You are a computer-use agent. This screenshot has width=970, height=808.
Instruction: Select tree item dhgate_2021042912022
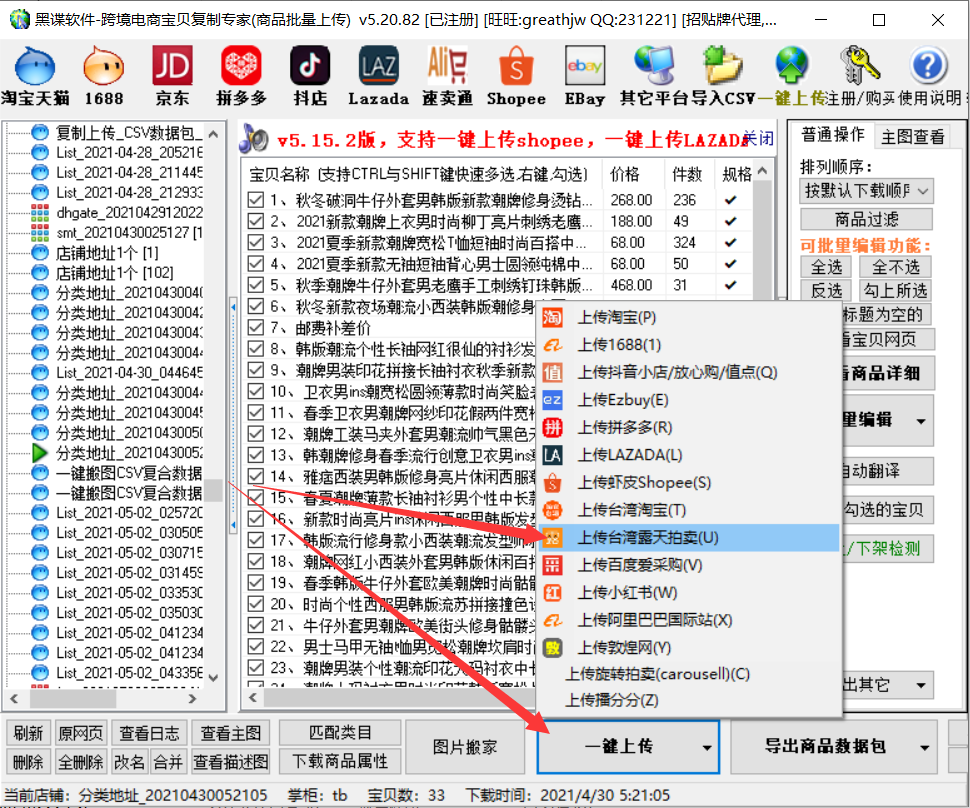click(130, 213)
